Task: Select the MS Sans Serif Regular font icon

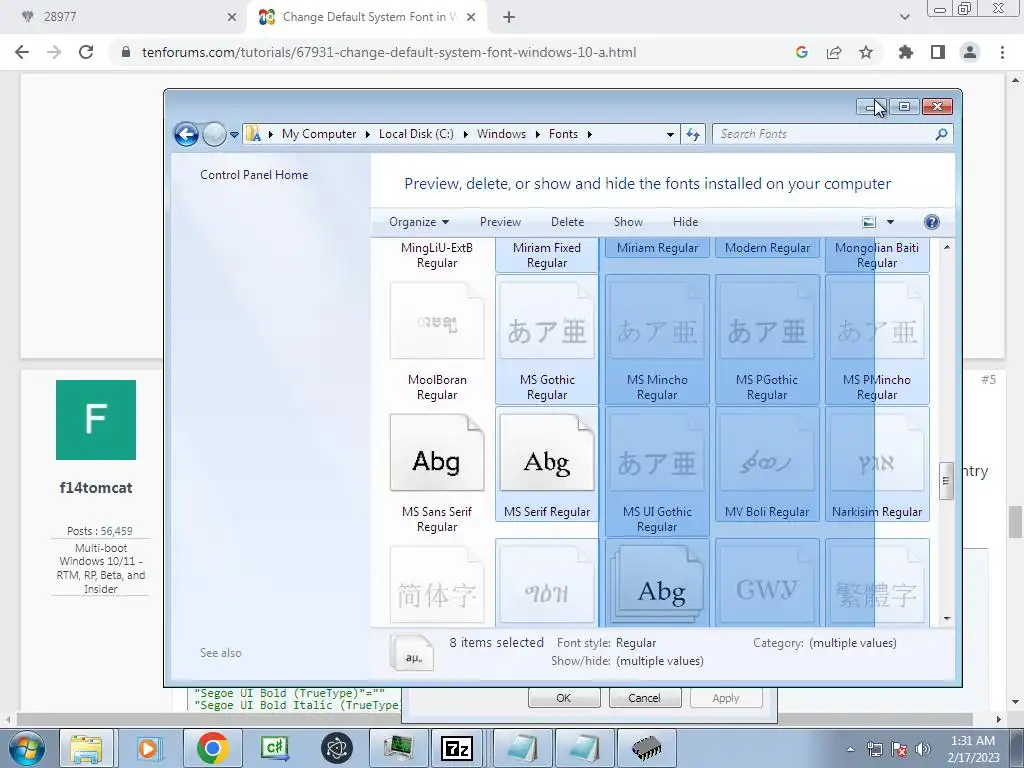Action: tap(437, 453)
